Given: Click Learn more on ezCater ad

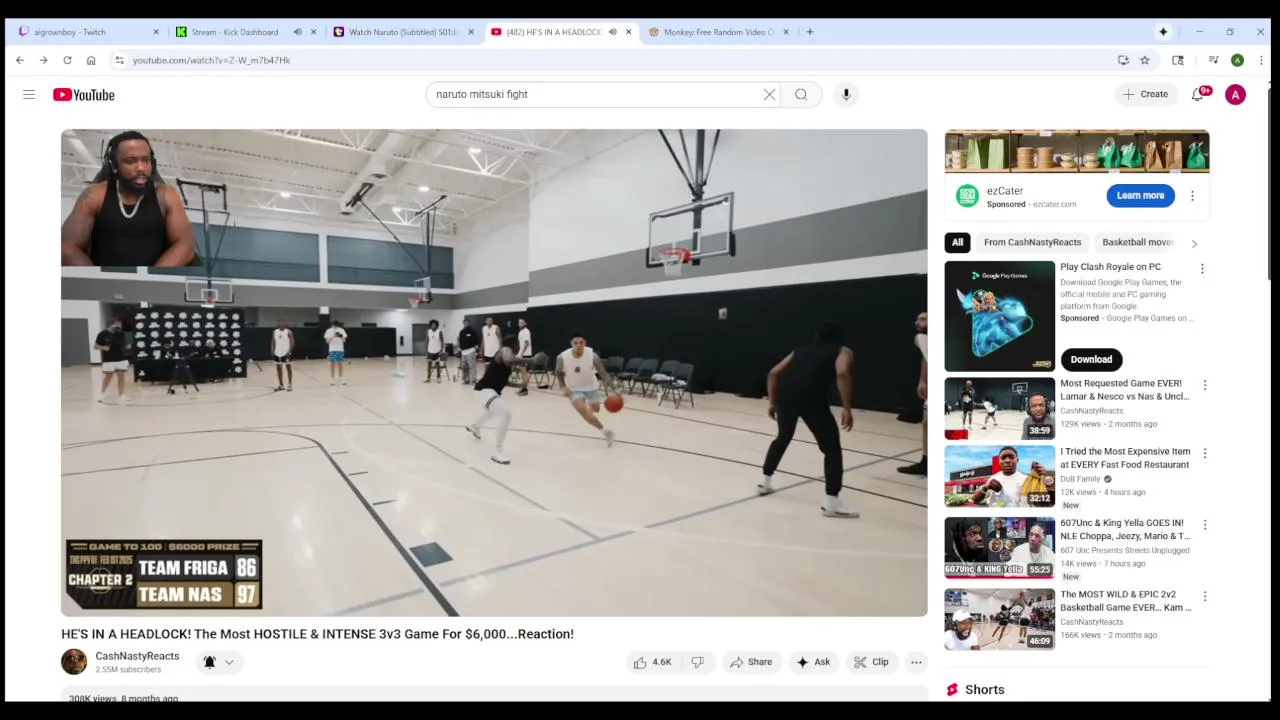Looking at the screenshot, I should [x=1140, y=196].
